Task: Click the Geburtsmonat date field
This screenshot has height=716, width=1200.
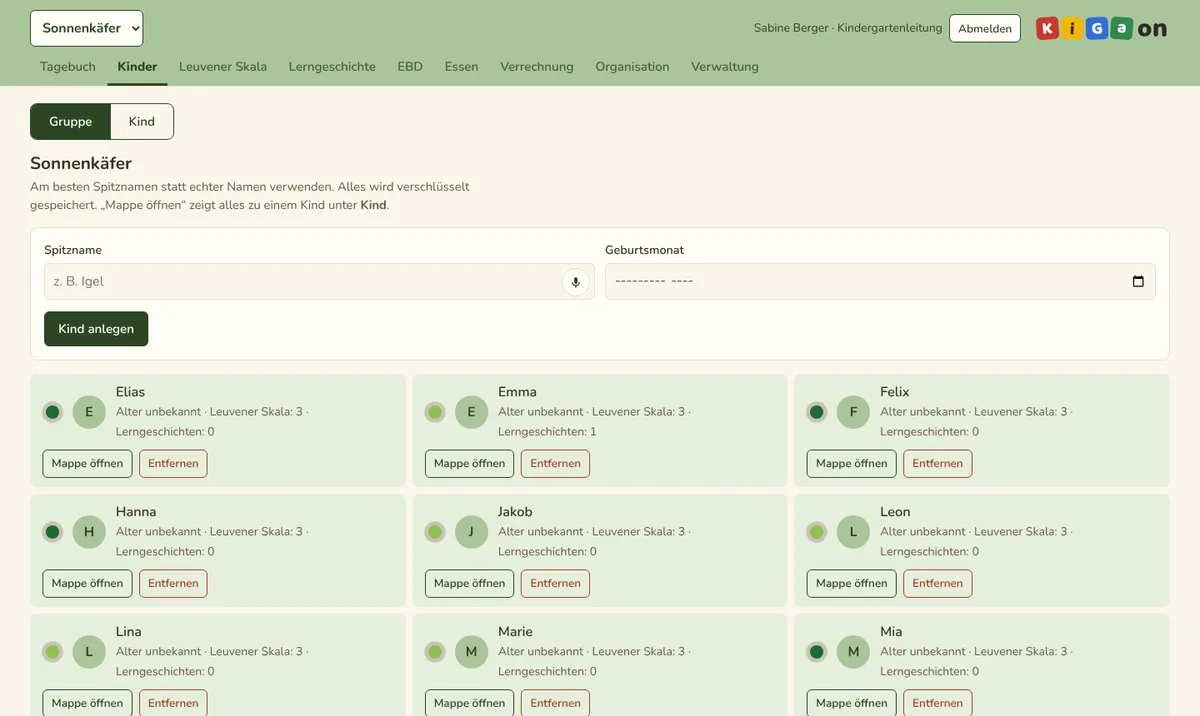Action: (880, 282)
